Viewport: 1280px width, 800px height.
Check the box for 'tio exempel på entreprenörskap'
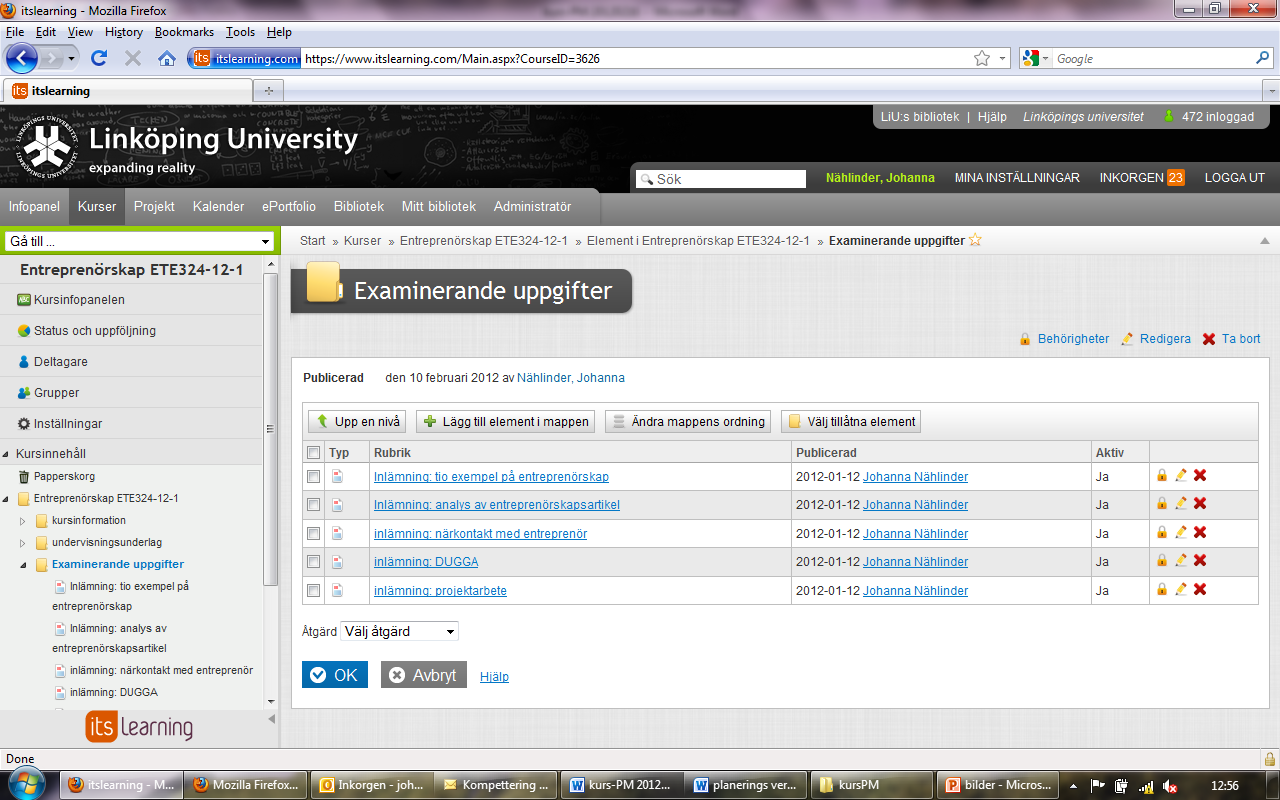[314, 476]
